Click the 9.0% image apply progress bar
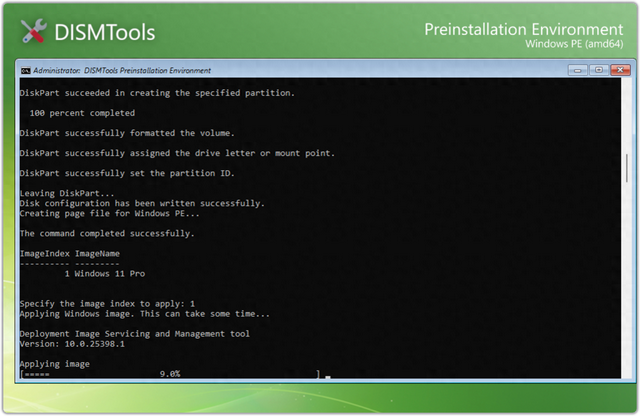Screen dimensions: 640x416 point(170,374)
